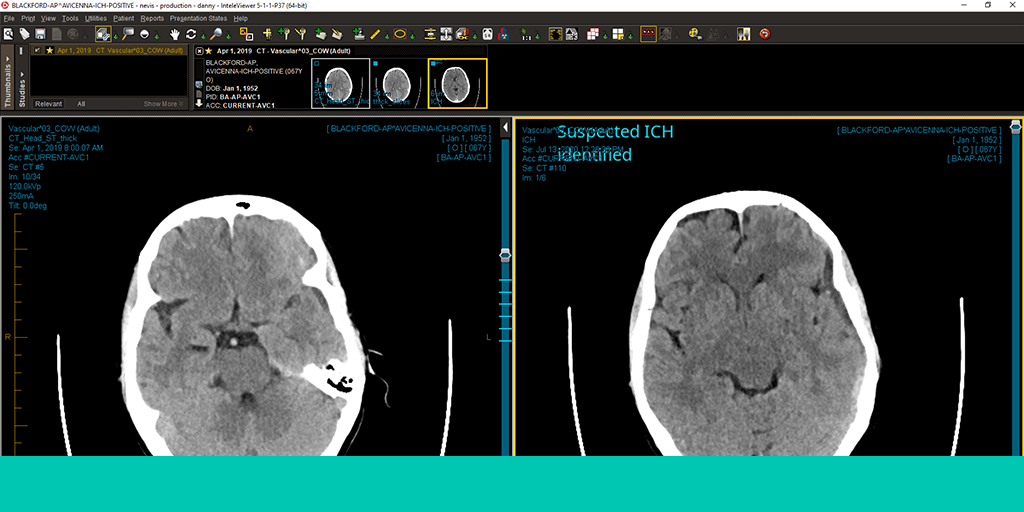This screenshot has height=512, width=1024.
Task: Click the add key image icon
Action: coord(284,34)
